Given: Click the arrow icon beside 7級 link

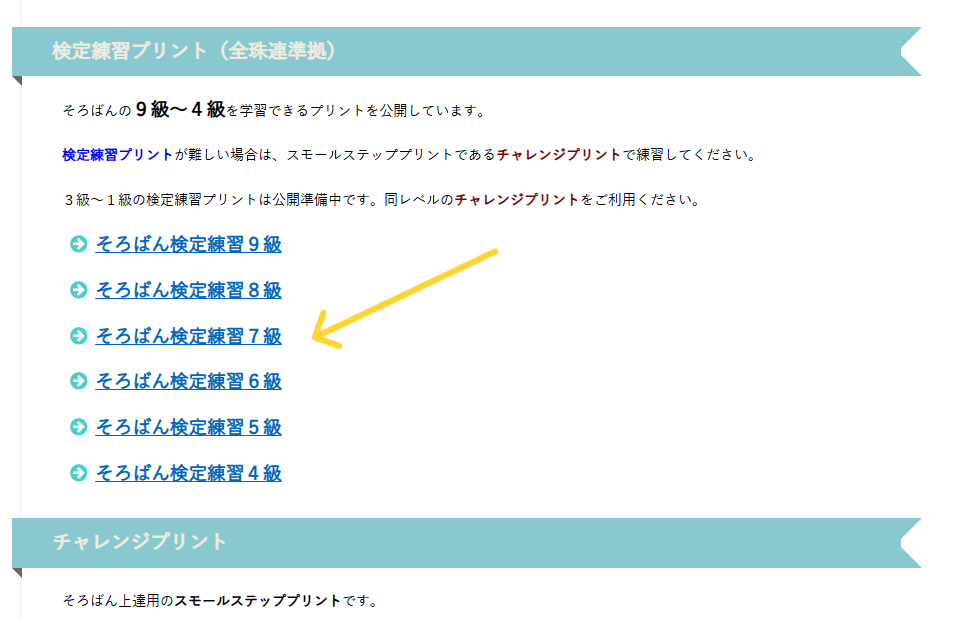Looking at the screenshot, I should [x=79, y=336].
